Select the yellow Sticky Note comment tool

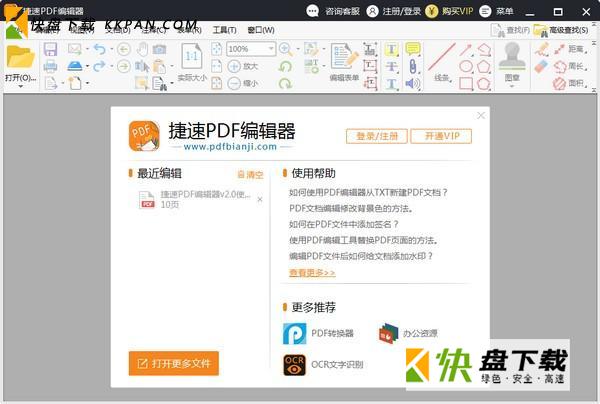(x=413, y=49)
